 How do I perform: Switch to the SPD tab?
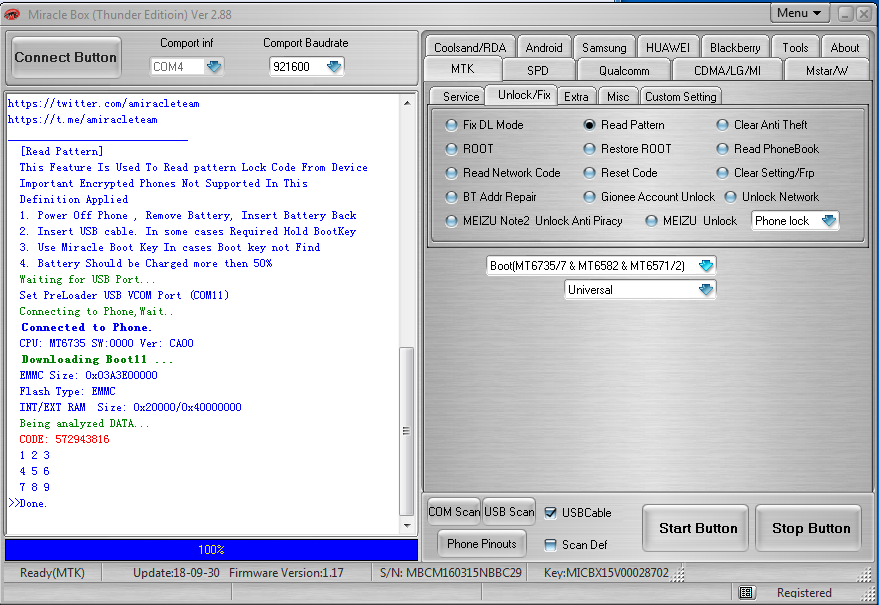point(538,71)
